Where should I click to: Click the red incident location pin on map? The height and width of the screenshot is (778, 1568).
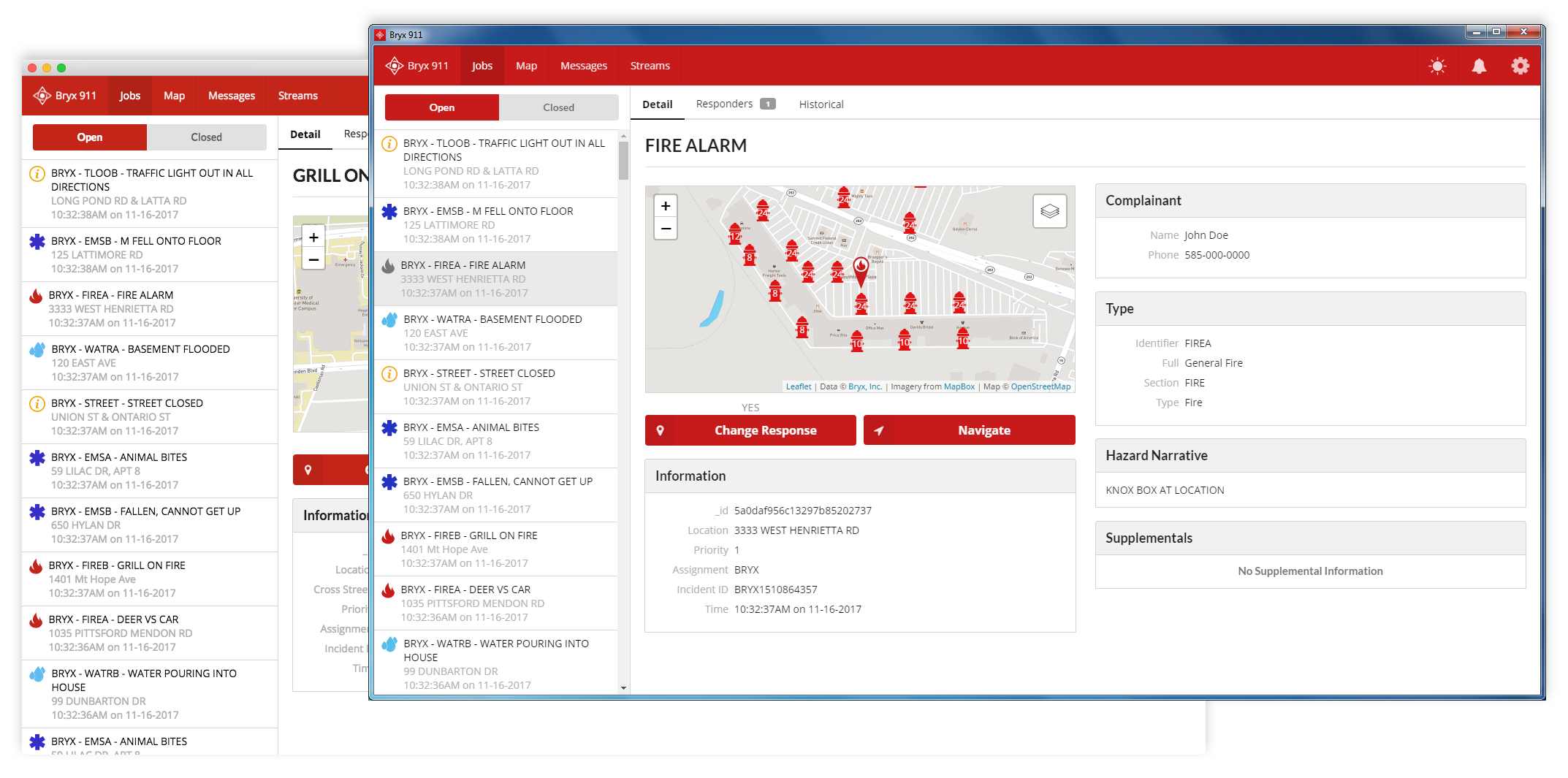click(861, 269)
